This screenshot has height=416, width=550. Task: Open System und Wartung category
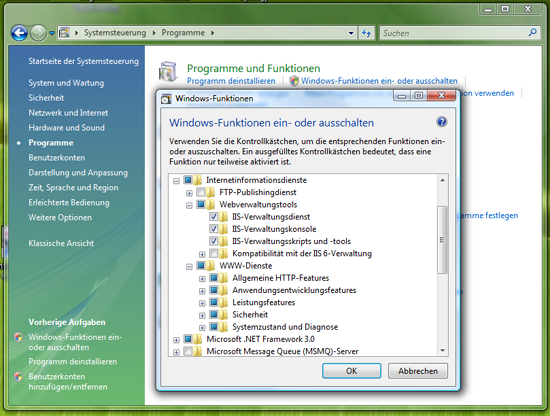tap(66, 83)
